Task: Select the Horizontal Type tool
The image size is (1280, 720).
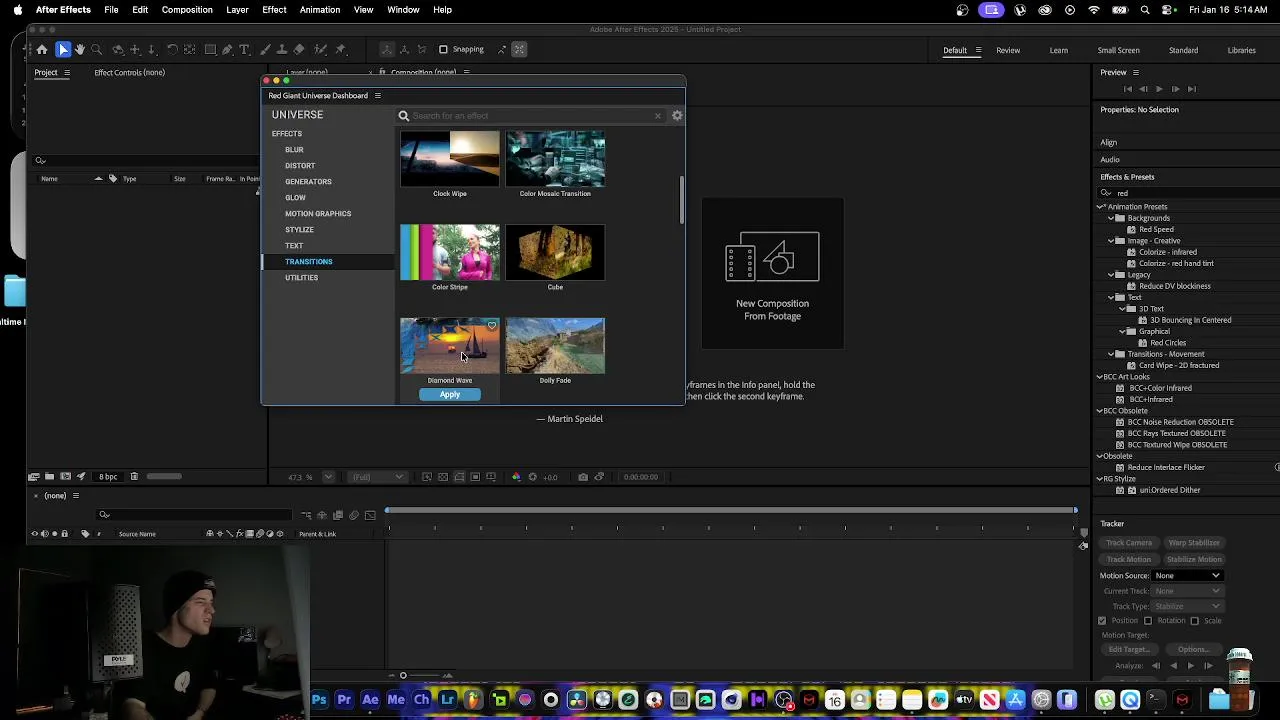Action: 244,50
